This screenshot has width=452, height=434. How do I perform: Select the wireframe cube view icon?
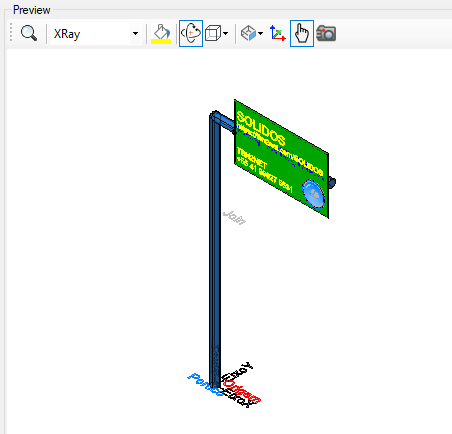(x=213, y=33)
